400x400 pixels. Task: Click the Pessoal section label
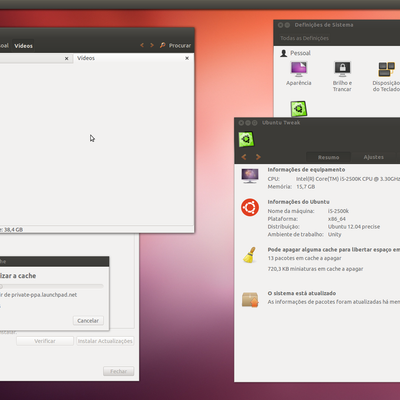pyautogui.click(x=300, y=53)
